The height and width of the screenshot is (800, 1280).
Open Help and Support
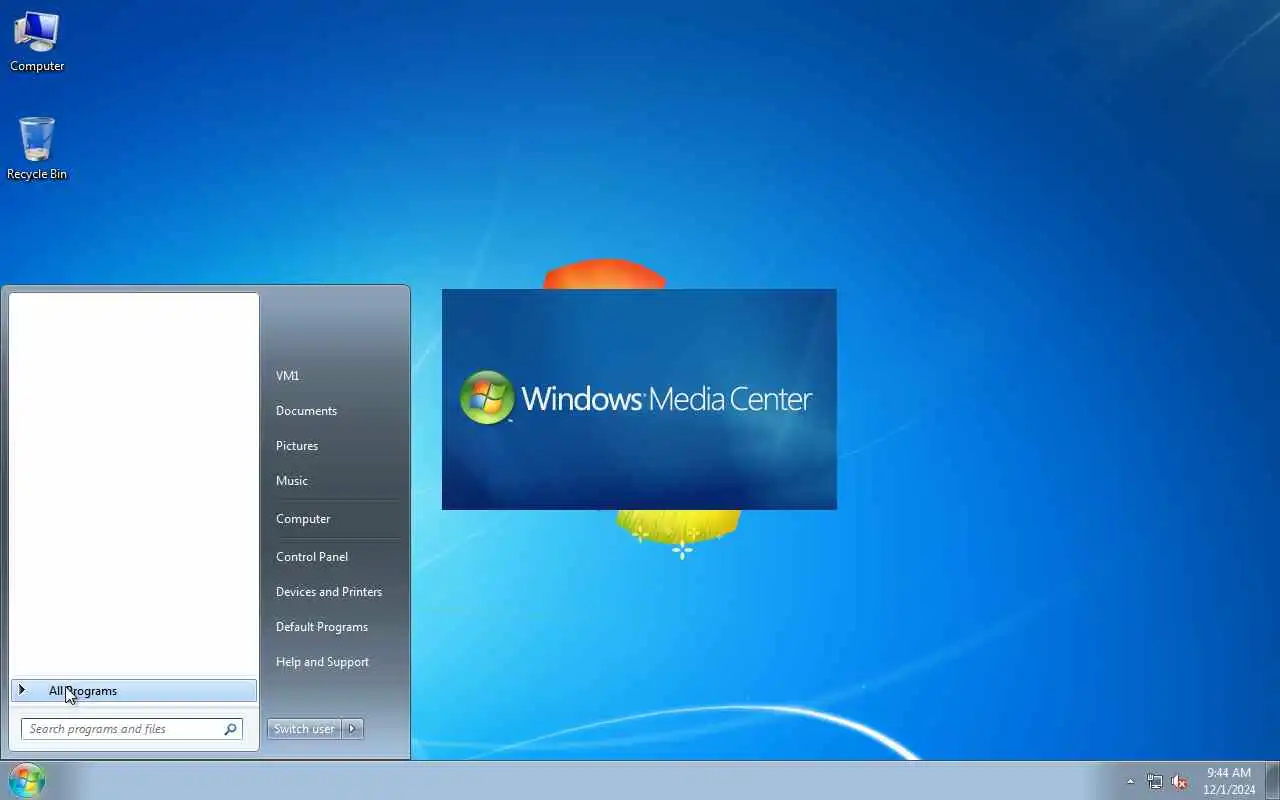coord(322,662)
